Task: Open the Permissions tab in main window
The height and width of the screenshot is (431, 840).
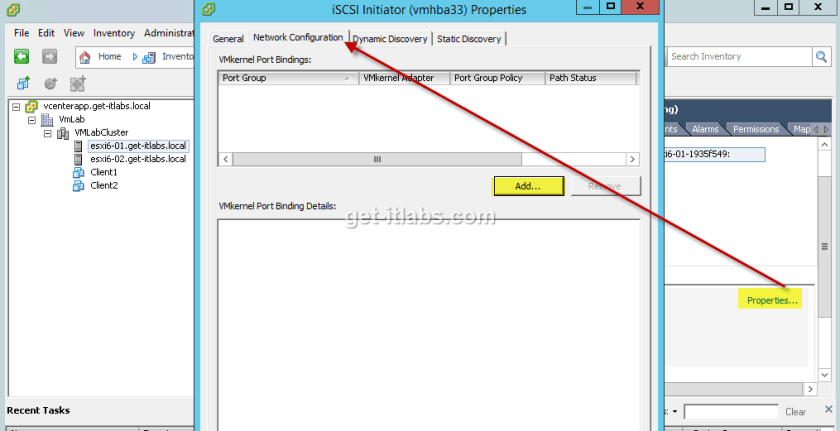Action: click(756, 129)
